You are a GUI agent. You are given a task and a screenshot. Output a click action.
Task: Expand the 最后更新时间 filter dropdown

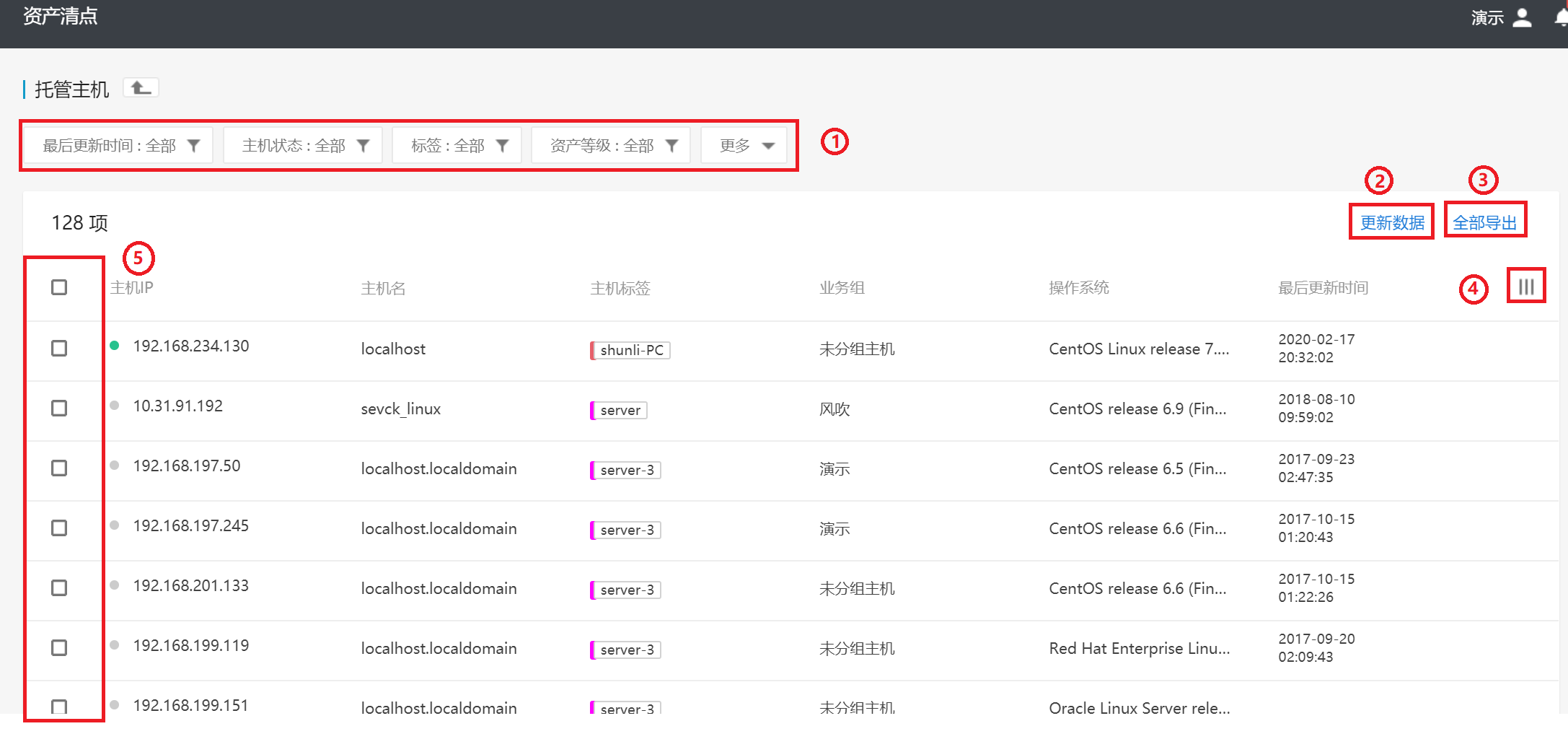119,146
